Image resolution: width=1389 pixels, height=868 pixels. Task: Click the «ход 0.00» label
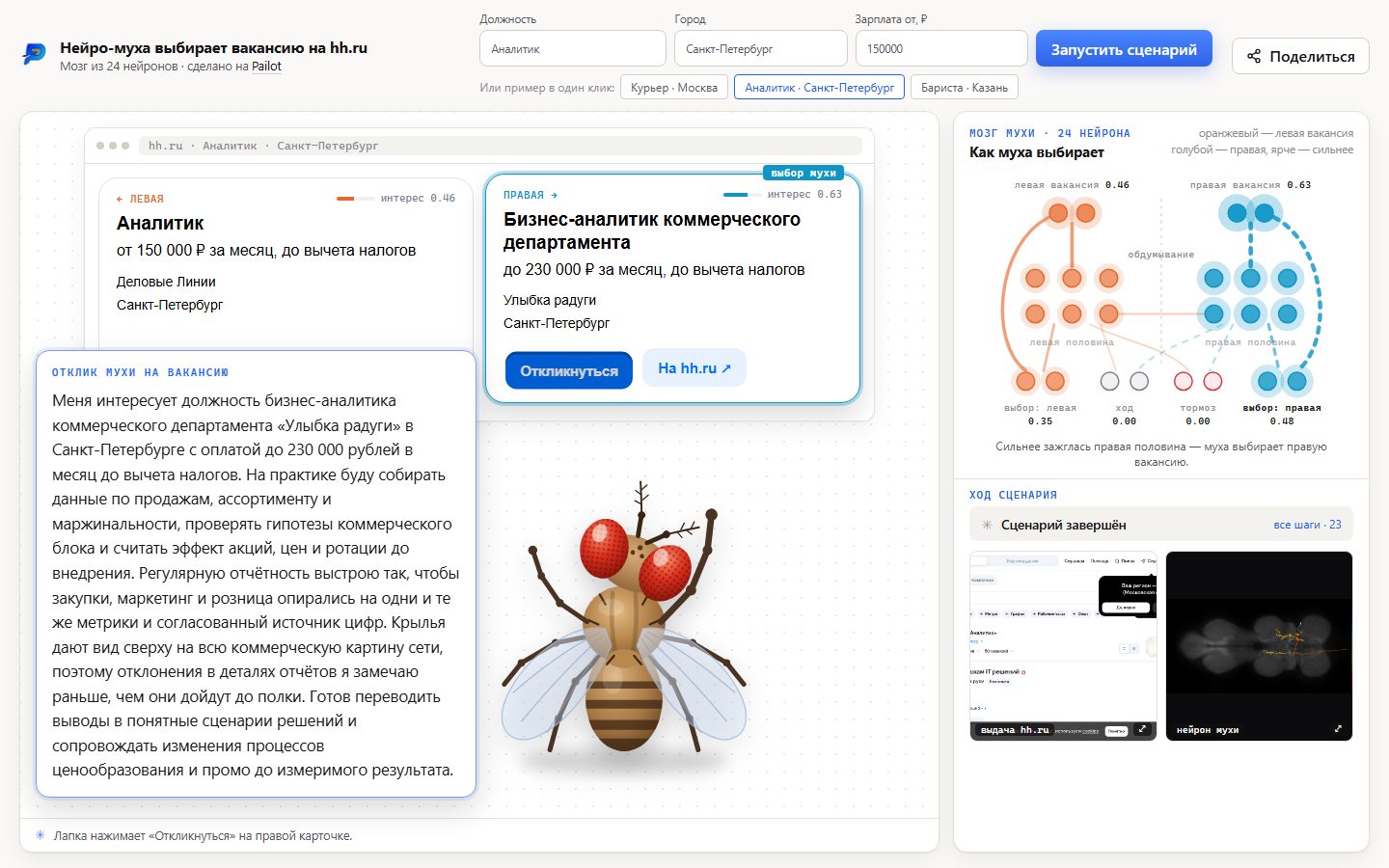click(1125, 415)
